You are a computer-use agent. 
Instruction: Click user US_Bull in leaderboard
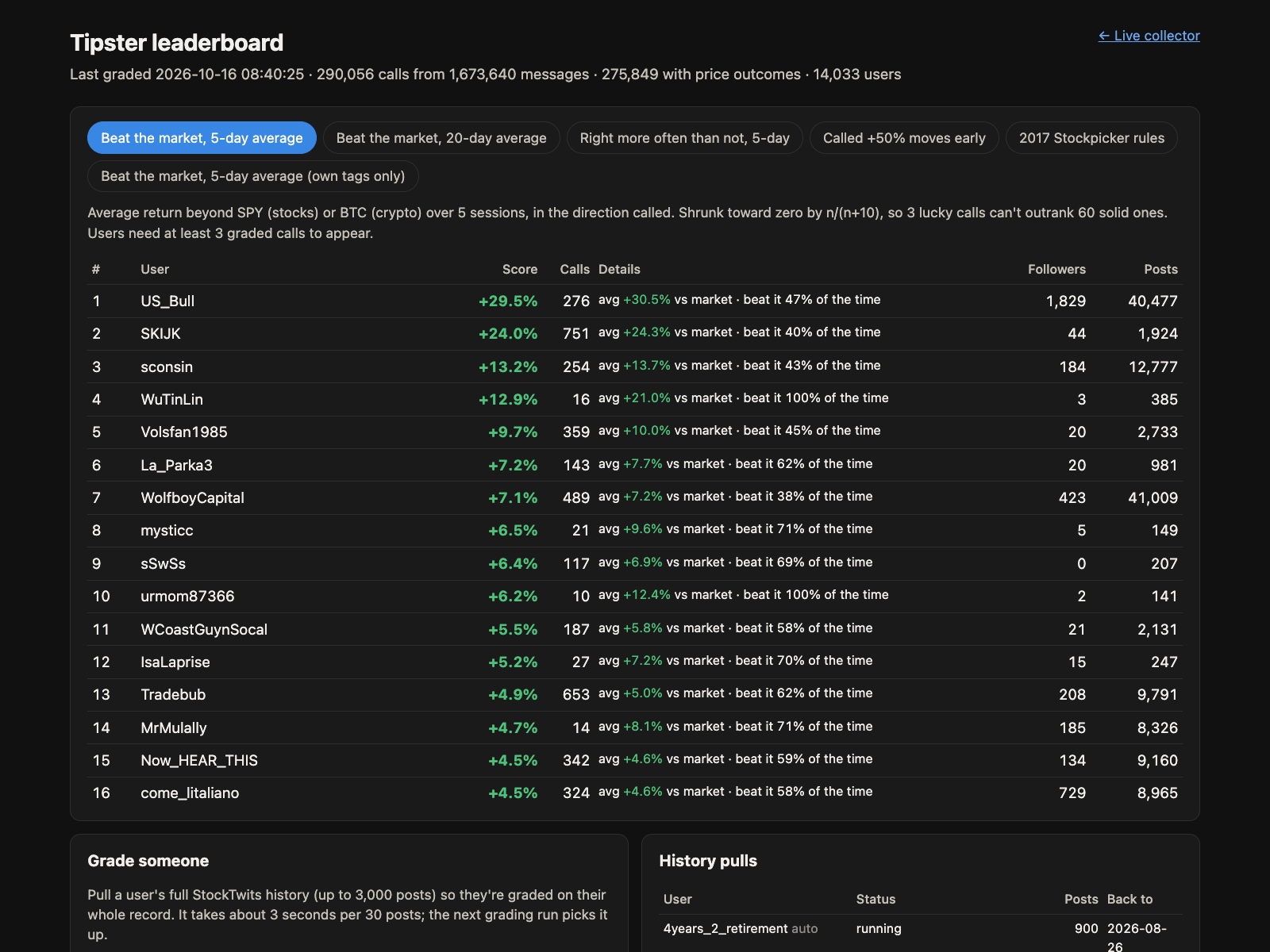coord(167,301)
